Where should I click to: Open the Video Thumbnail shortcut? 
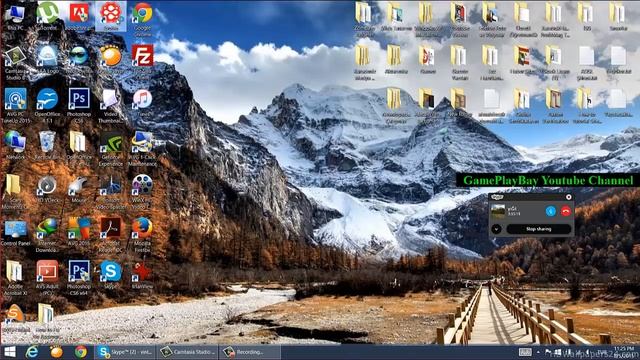pyautogui.click(x=111, y=105)
